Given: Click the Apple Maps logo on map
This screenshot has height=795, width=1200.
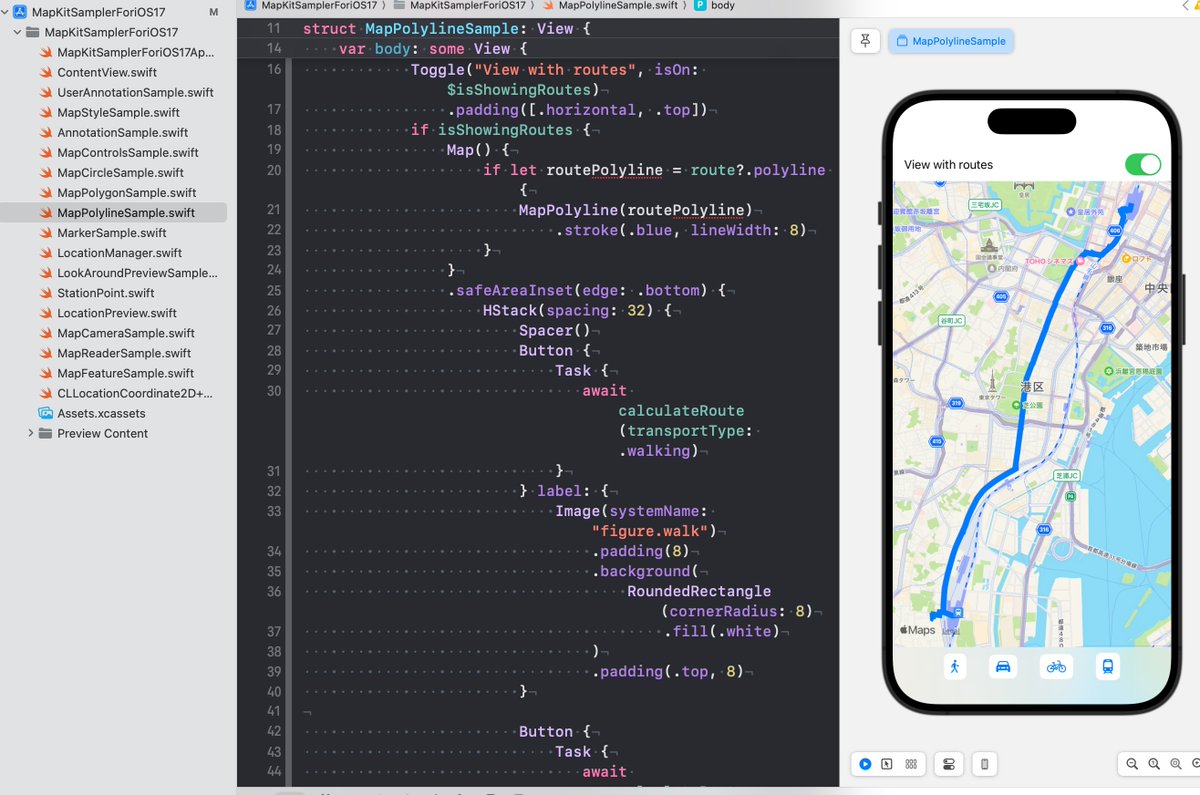Looking at the screenshot, I should pos(917,630).
